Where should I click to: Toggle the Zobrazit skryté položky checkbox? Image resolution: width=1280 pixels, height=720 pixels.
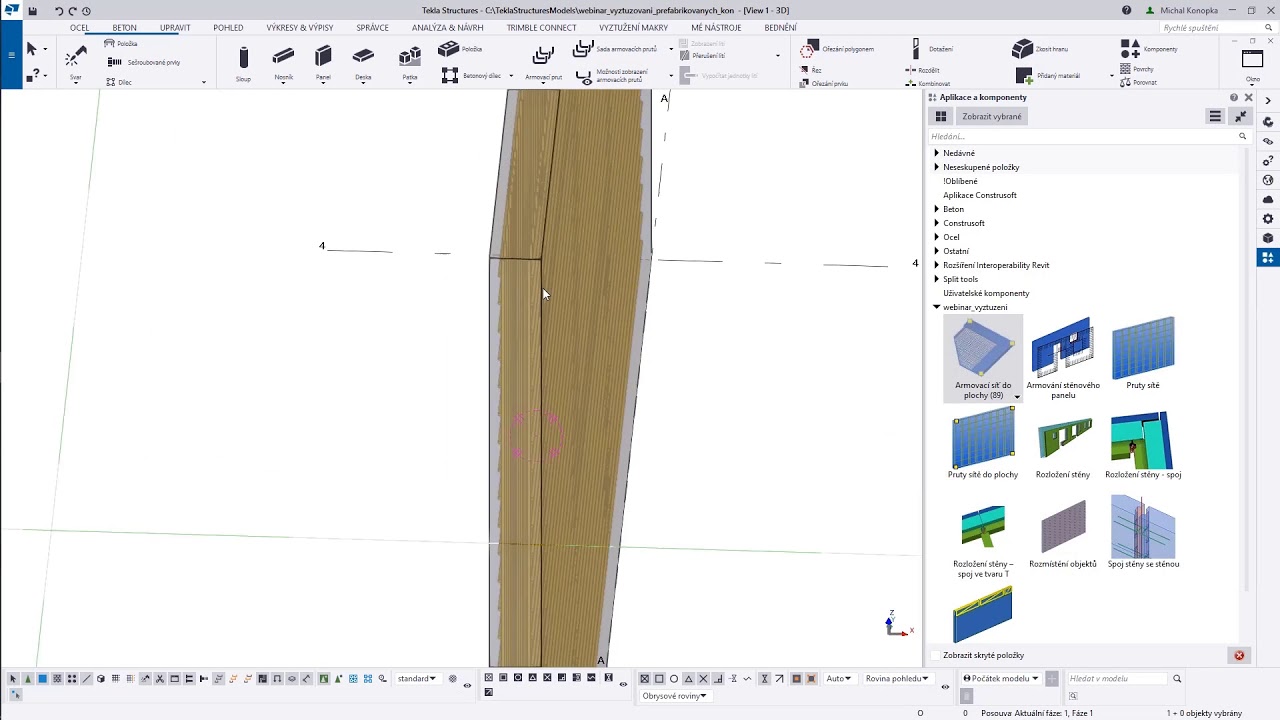pos(936,655)
